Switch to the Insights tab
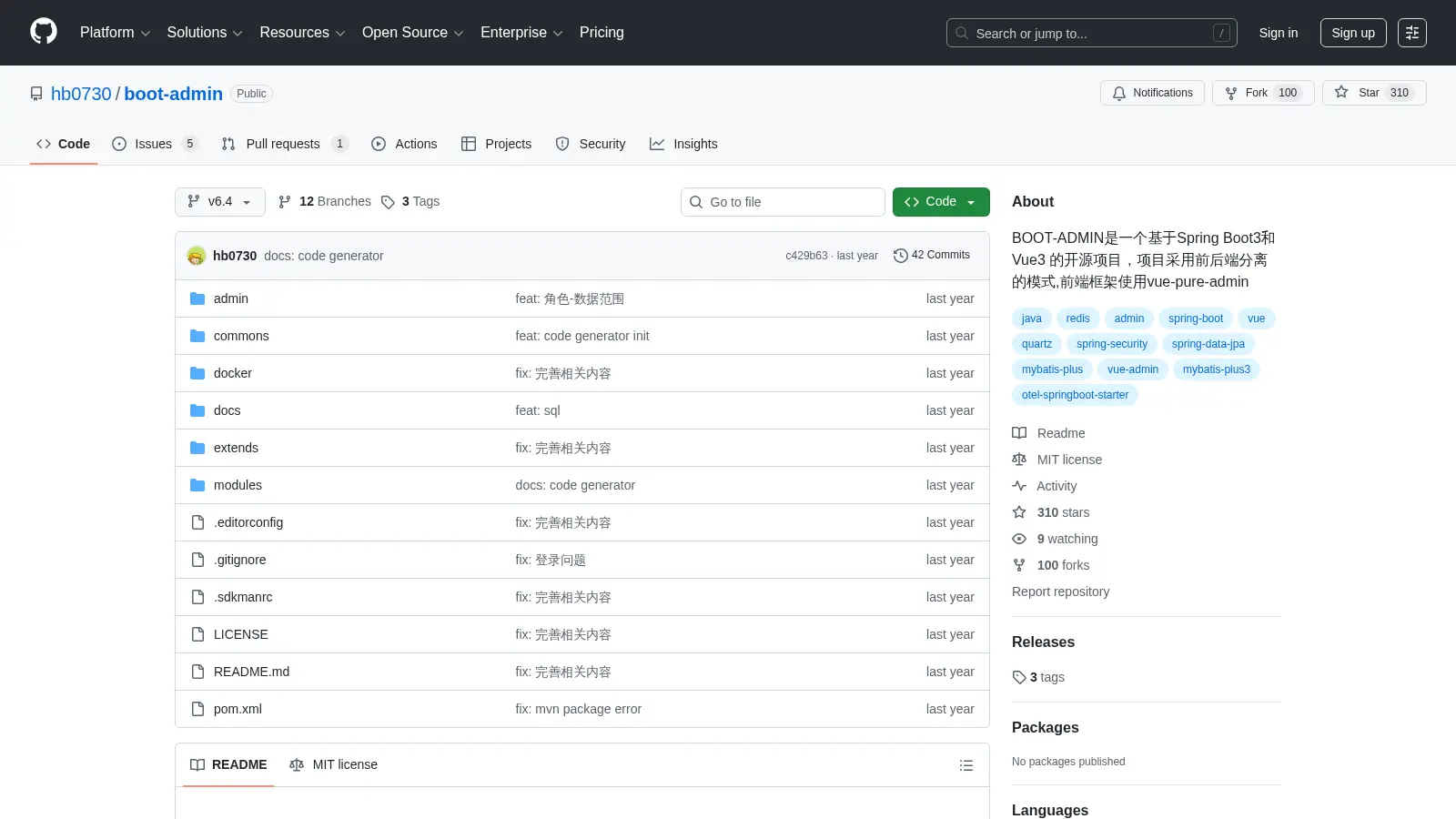The image size is (1456, 819). tap(683, 144)
